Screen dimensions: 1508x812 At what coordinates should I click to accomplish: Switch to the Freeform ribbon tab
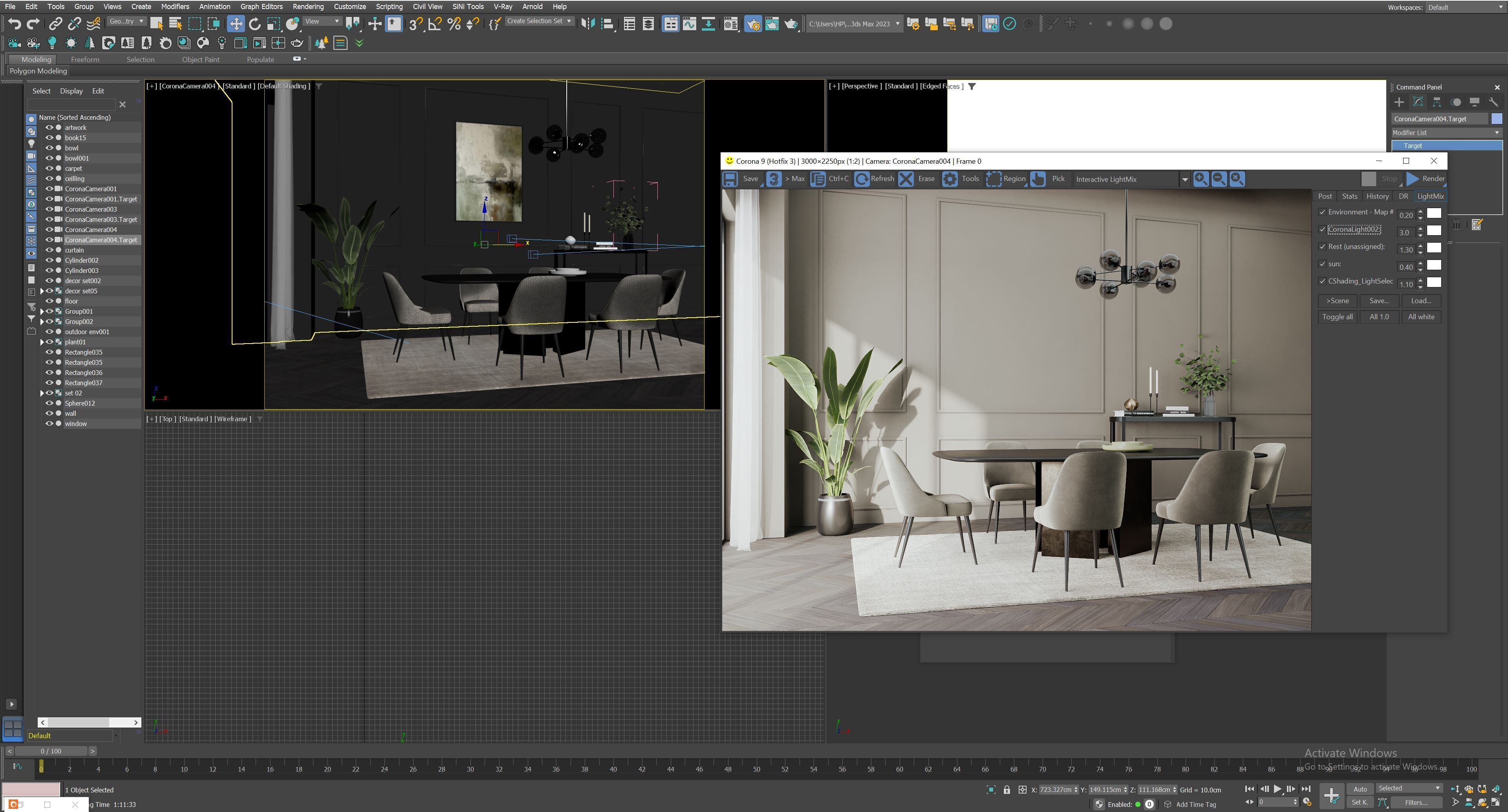point(85,60)
